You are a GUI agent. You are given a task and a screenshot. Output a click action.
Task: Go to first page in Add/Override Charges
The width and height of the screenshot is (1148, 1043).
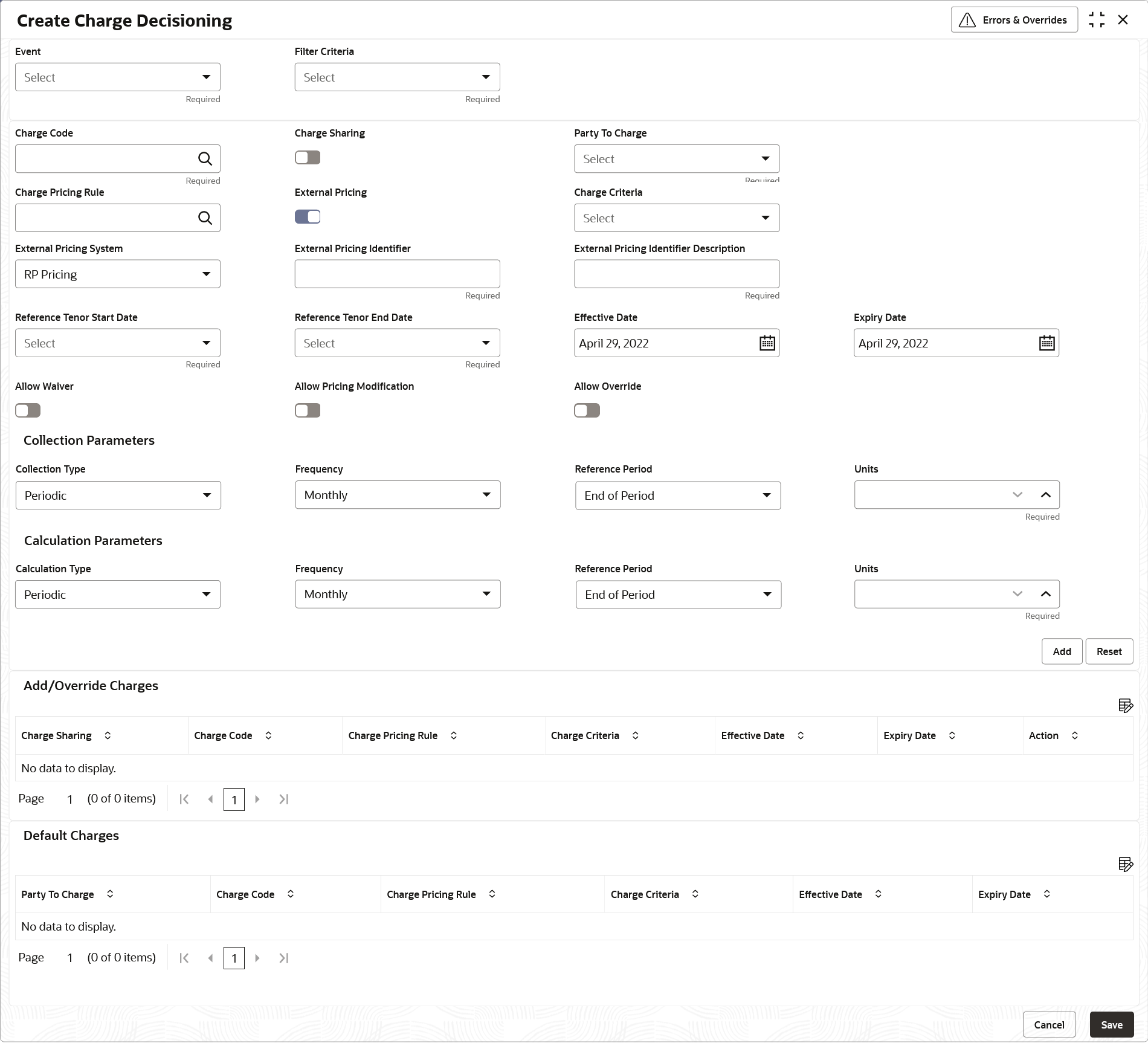(184, 799)
